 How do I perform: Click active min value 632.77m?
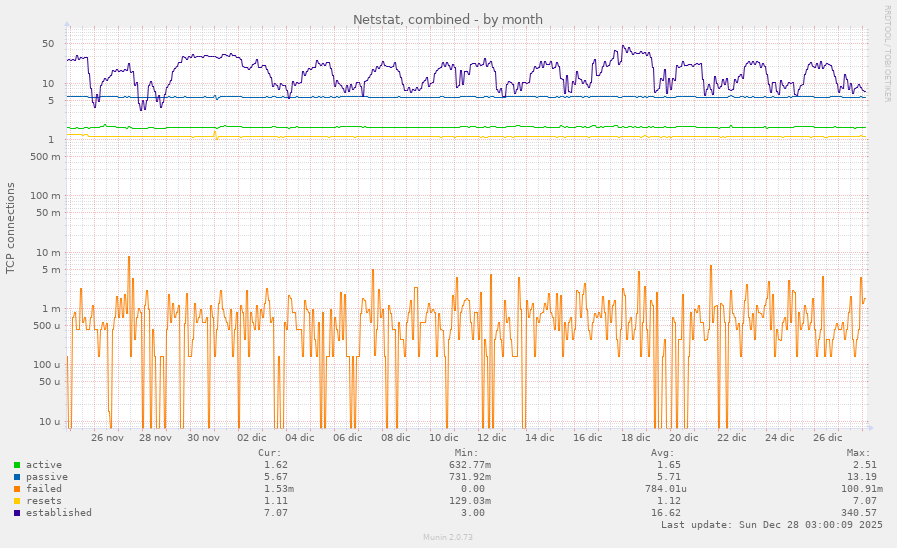470,465
